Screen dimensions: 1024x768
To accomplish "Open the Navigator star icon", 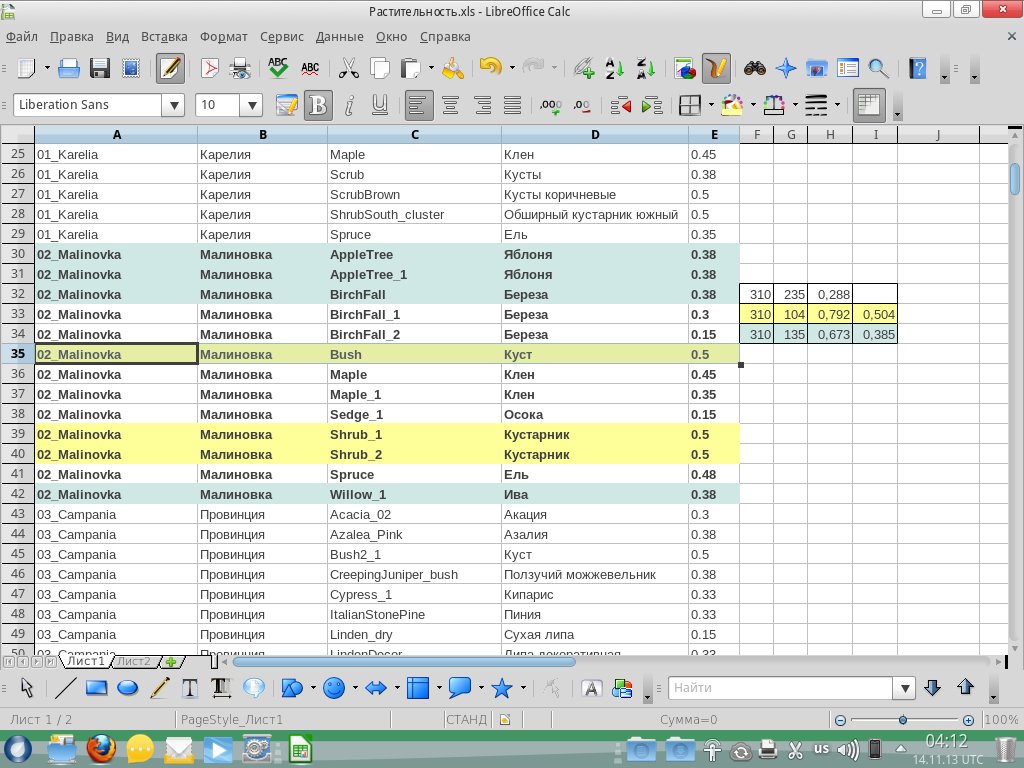I will pyautogui.click(x=787, y=69).
